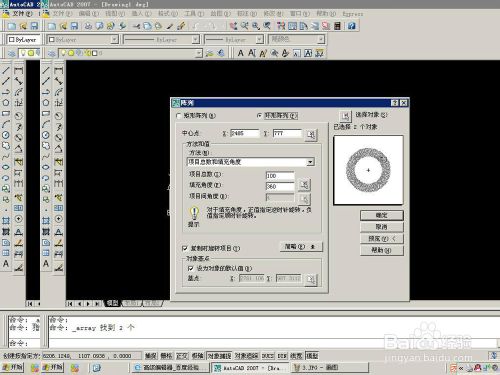Open Plot Preview from the standard toolbar

[x=99, y=26]
